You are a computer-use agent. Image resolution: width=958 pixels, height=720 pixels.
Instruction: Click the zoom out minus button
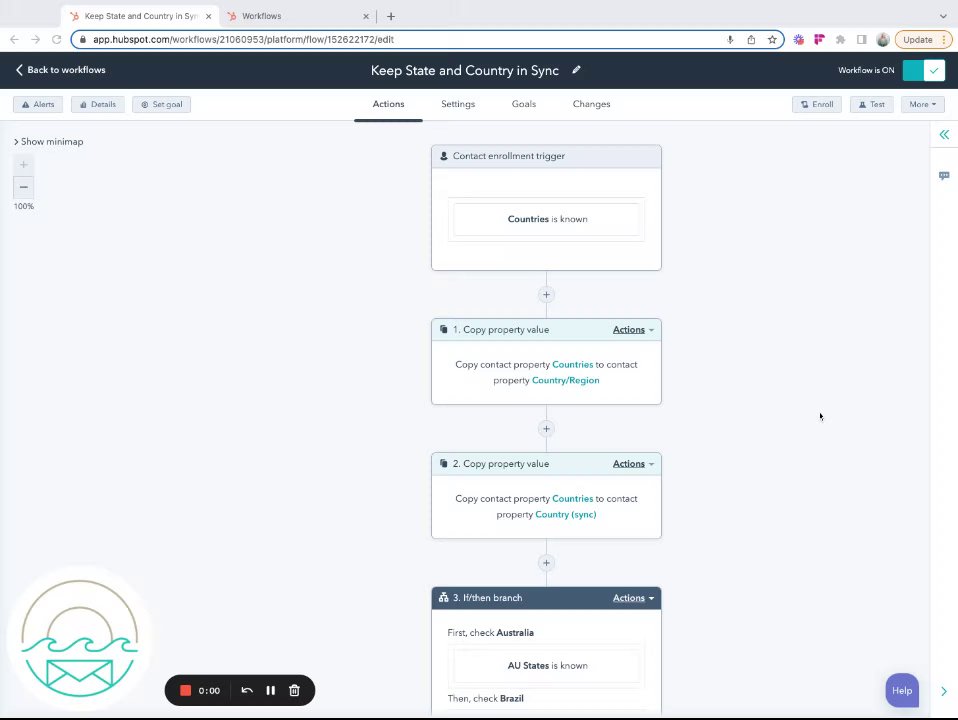pos(23,187)
